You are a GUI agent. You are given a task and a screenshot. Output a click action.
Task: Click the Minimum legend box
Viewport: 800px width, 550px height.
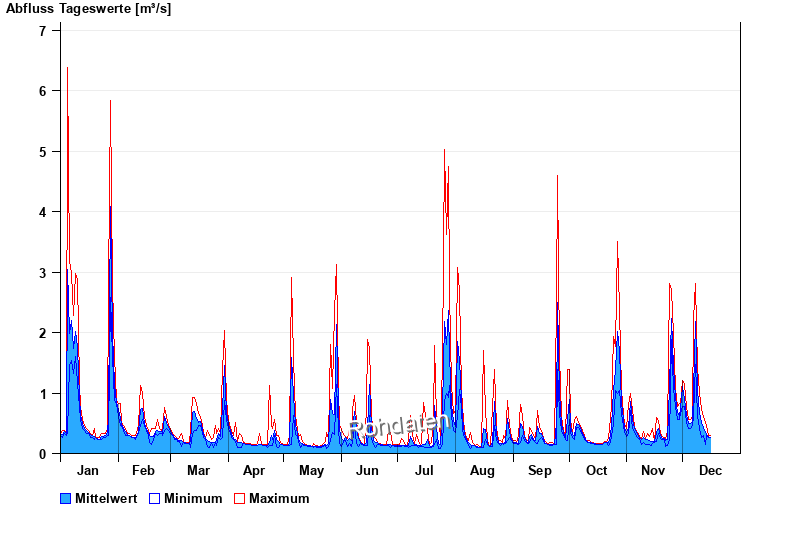click(x=155, y=498)
